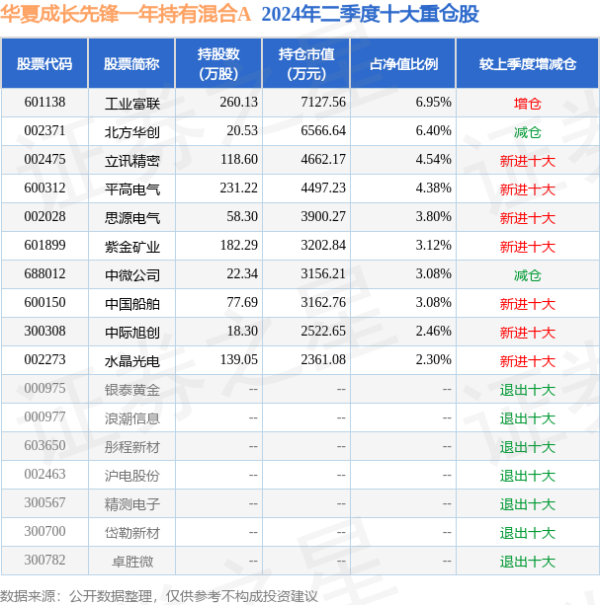Click 减仓 in the 中微公司 row
This screenshot has height=605, width=600.
click(527, 275)
